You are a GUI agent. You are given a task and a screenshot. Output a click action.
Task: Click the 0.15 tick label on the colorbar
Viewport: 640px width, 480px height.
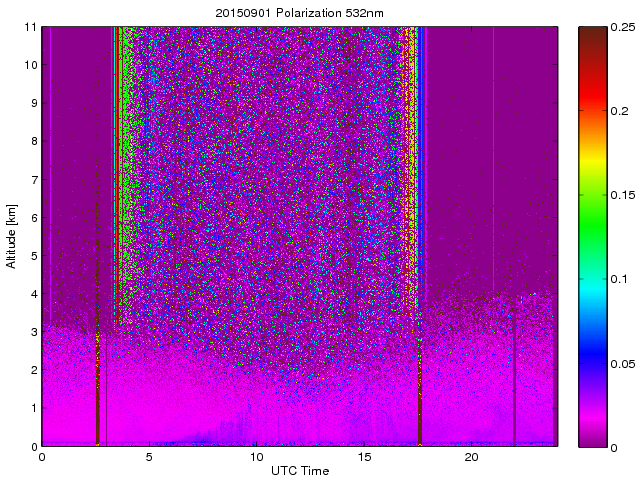point(623,195)
